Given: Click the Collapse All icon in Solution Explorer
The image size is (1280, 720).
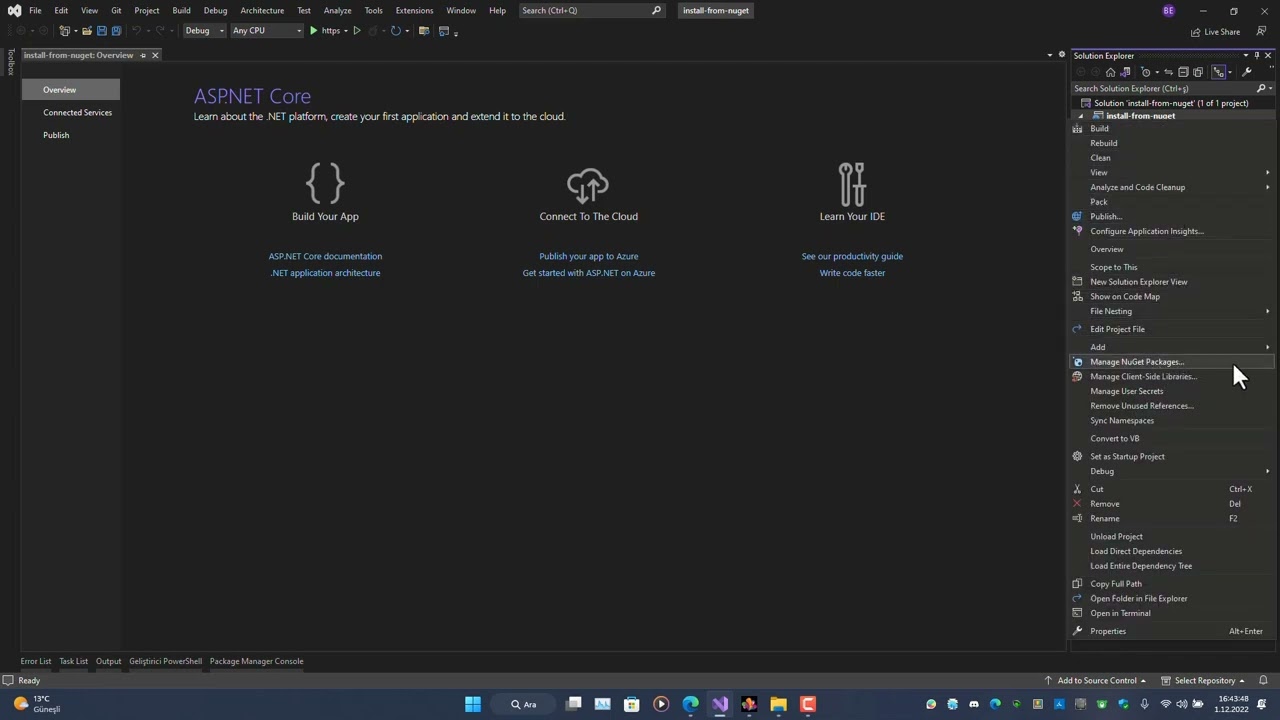Looking at the screenshot, I should tap(1183, 72).
